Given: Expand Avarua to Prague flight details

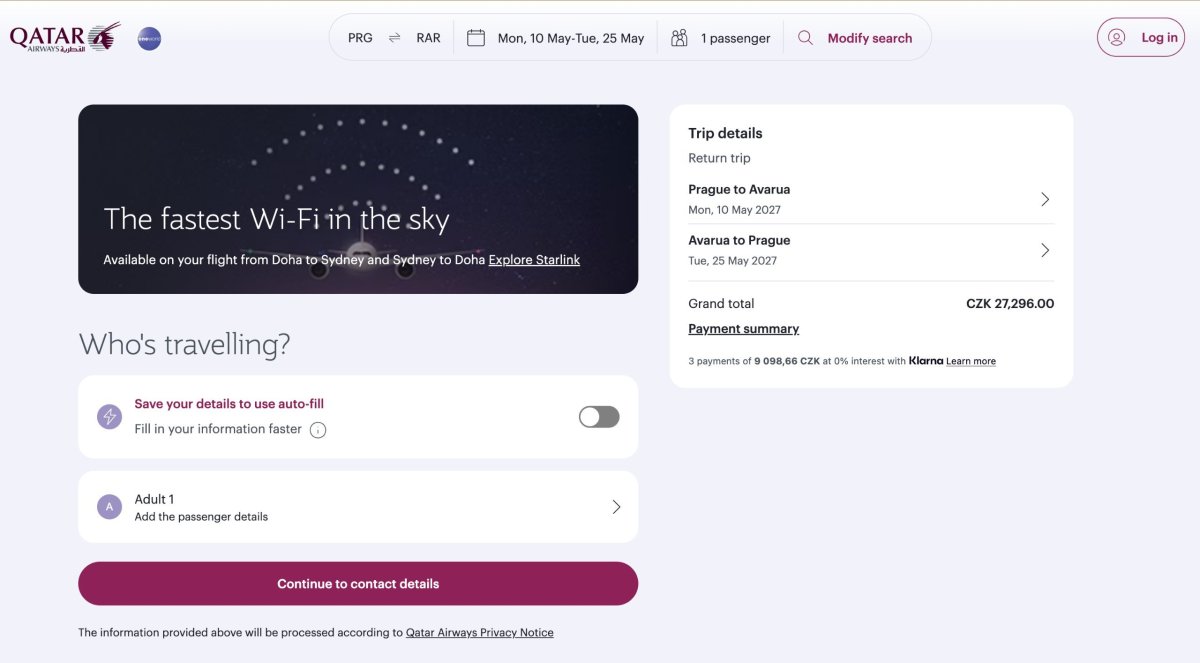Looking at the screenshot, I should (871, 250).
